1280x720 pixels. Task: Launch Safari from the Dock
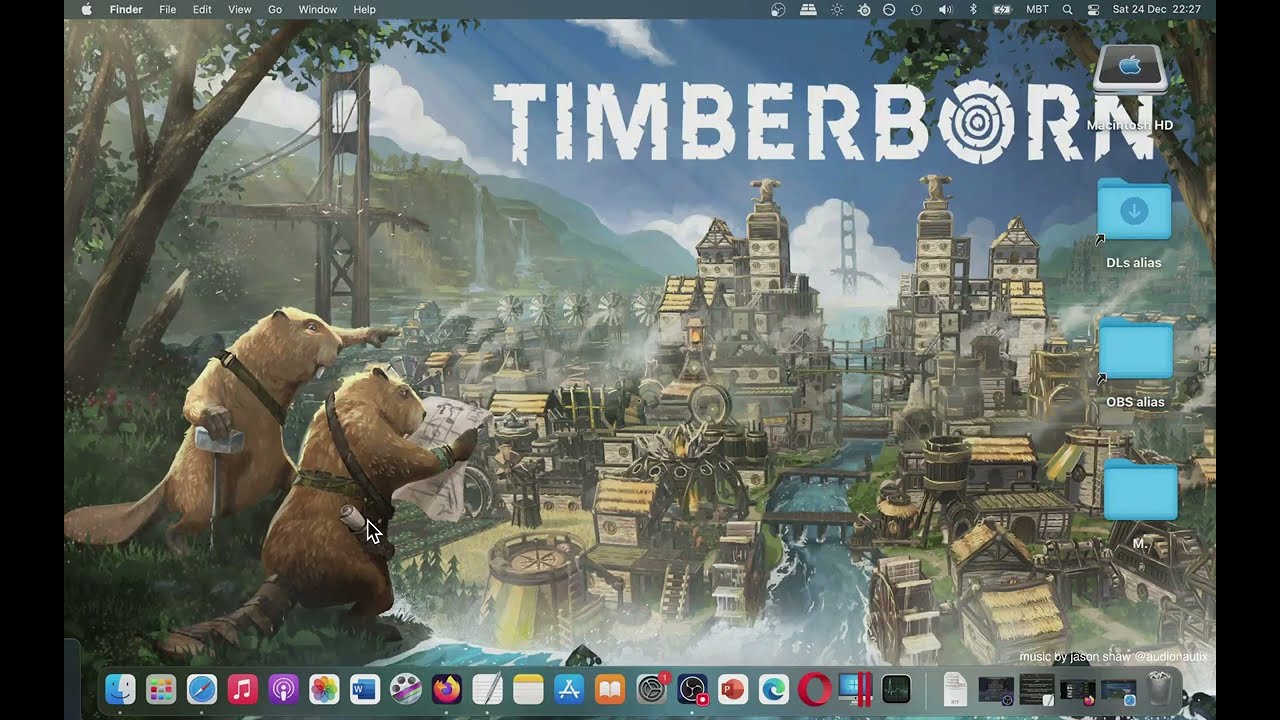[x=202, y=689]
